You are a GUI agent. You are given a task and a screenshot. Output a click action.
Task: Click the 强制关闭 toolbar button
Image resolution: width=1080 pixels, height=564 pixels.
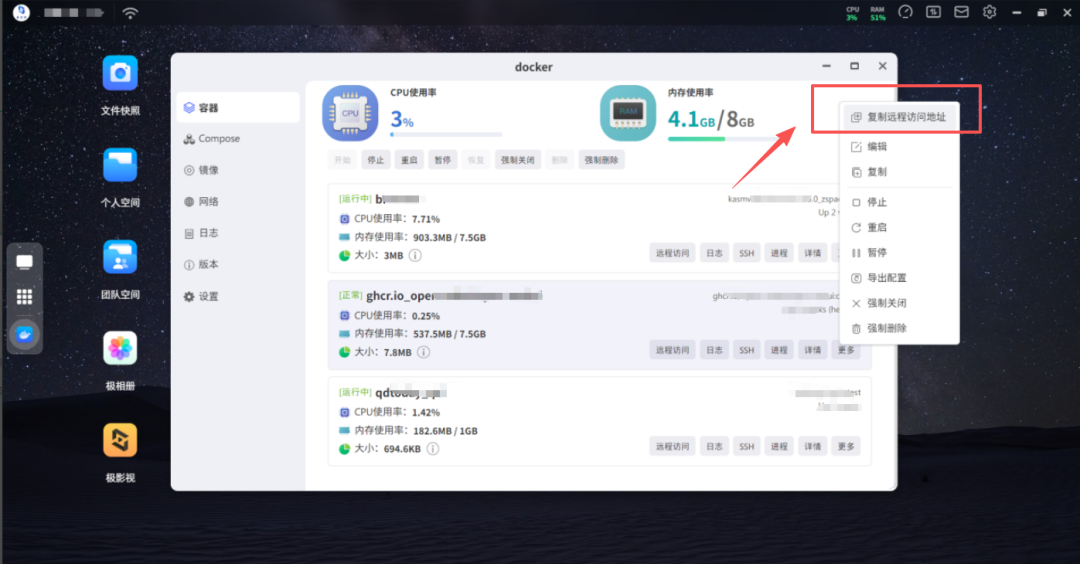[517, 160]
